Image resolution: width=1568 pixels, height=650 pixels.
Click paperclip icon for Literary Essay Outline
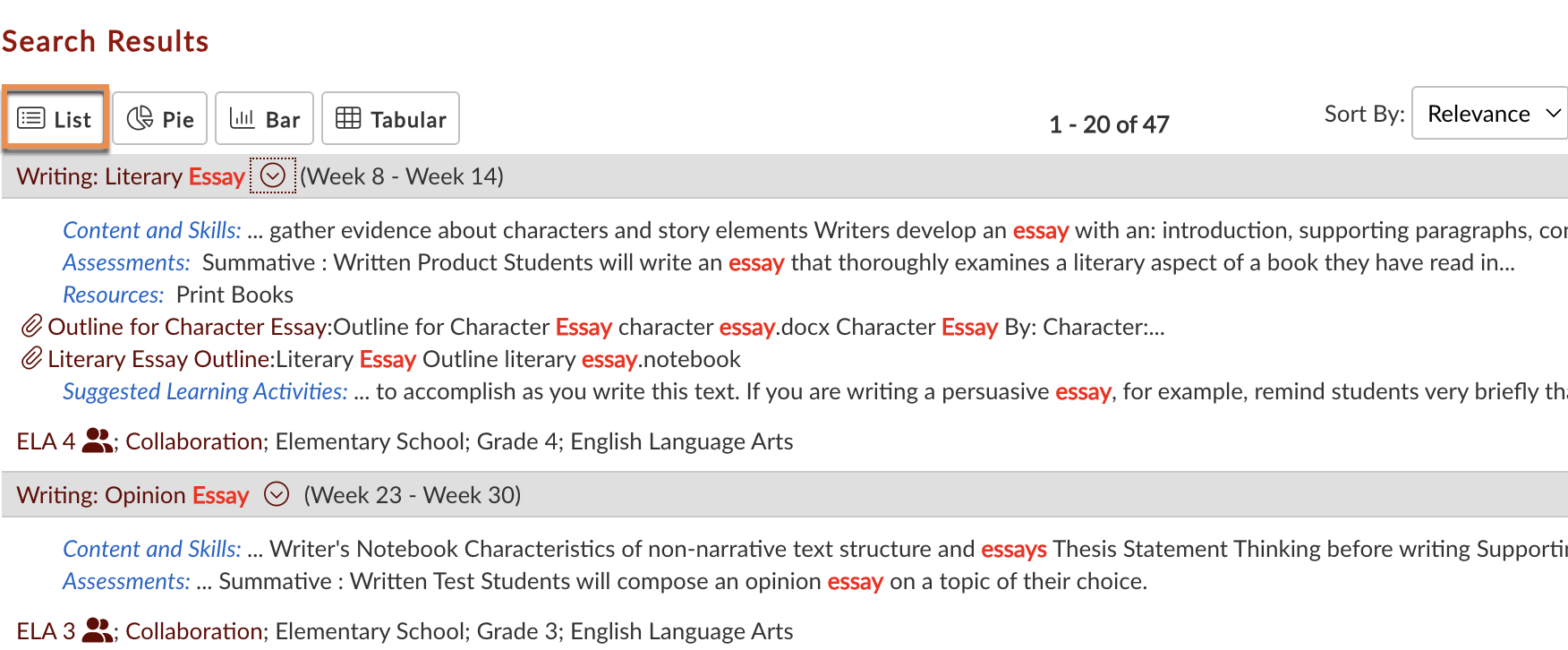tap(31, 358)
